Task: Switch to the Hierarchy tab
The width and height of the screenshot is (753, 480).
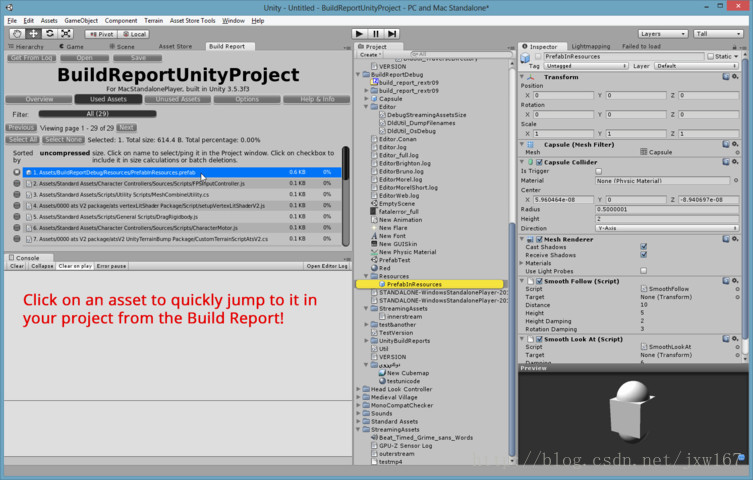Action: pyautogui.click(x=26, y=47)
